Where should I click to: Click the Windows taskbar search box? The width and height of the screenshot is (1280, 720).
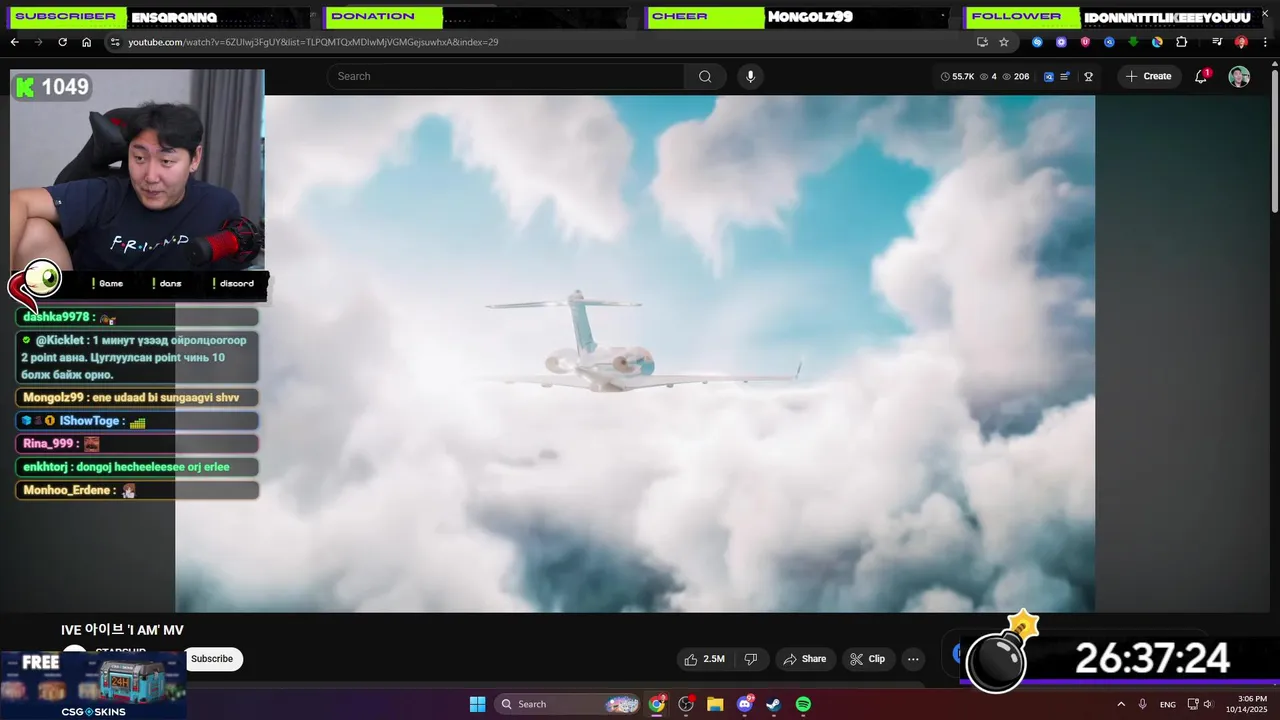567,704
